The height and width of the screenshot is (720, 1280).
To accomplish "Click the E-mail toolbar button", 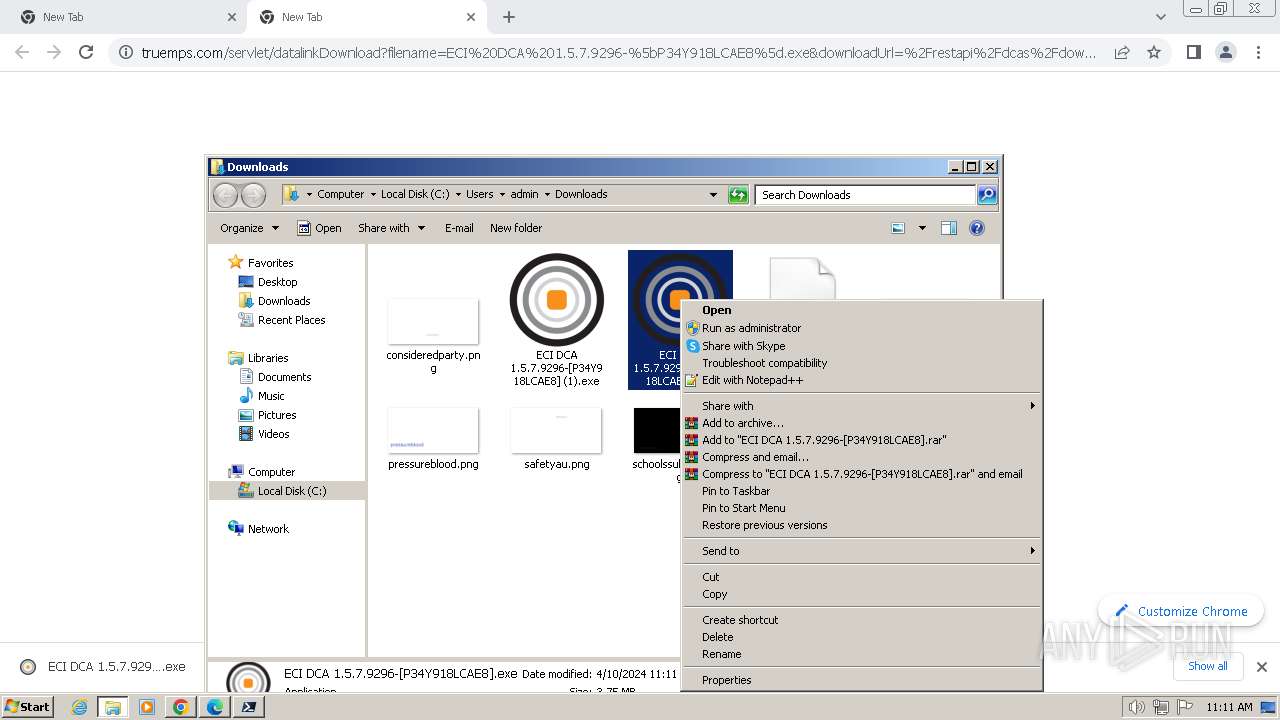I will pyautogui.click(x=459, y=228).
